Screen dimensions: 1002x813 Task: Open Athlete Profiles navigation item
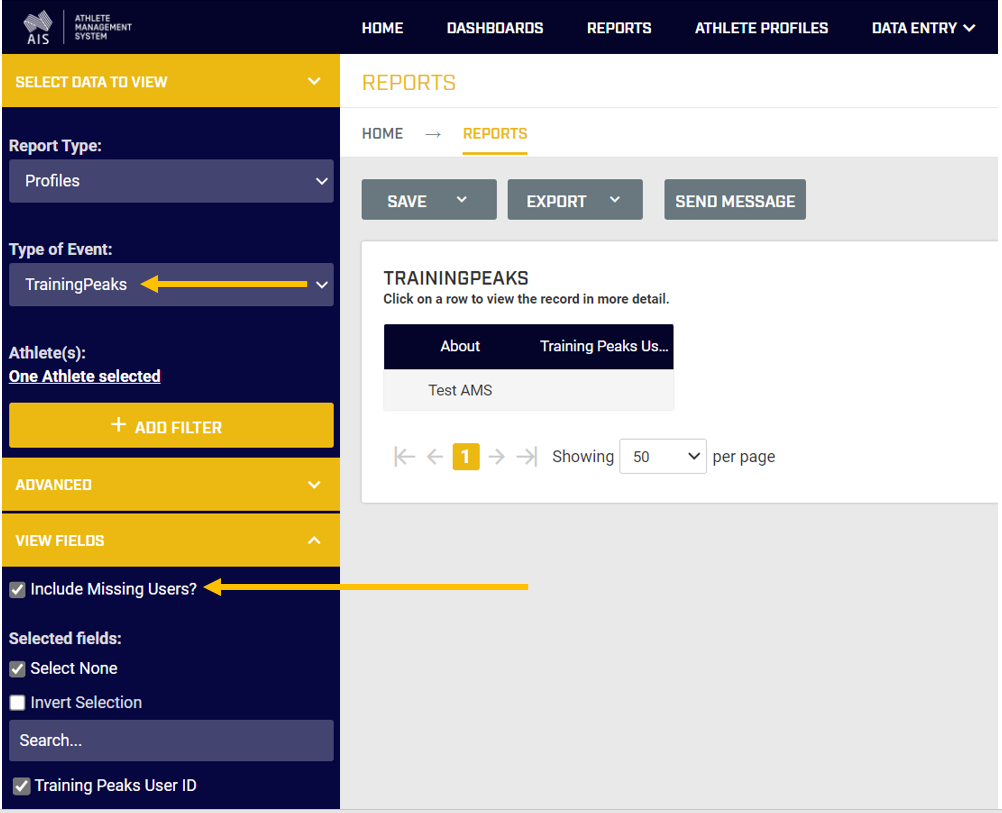[761, 28]
